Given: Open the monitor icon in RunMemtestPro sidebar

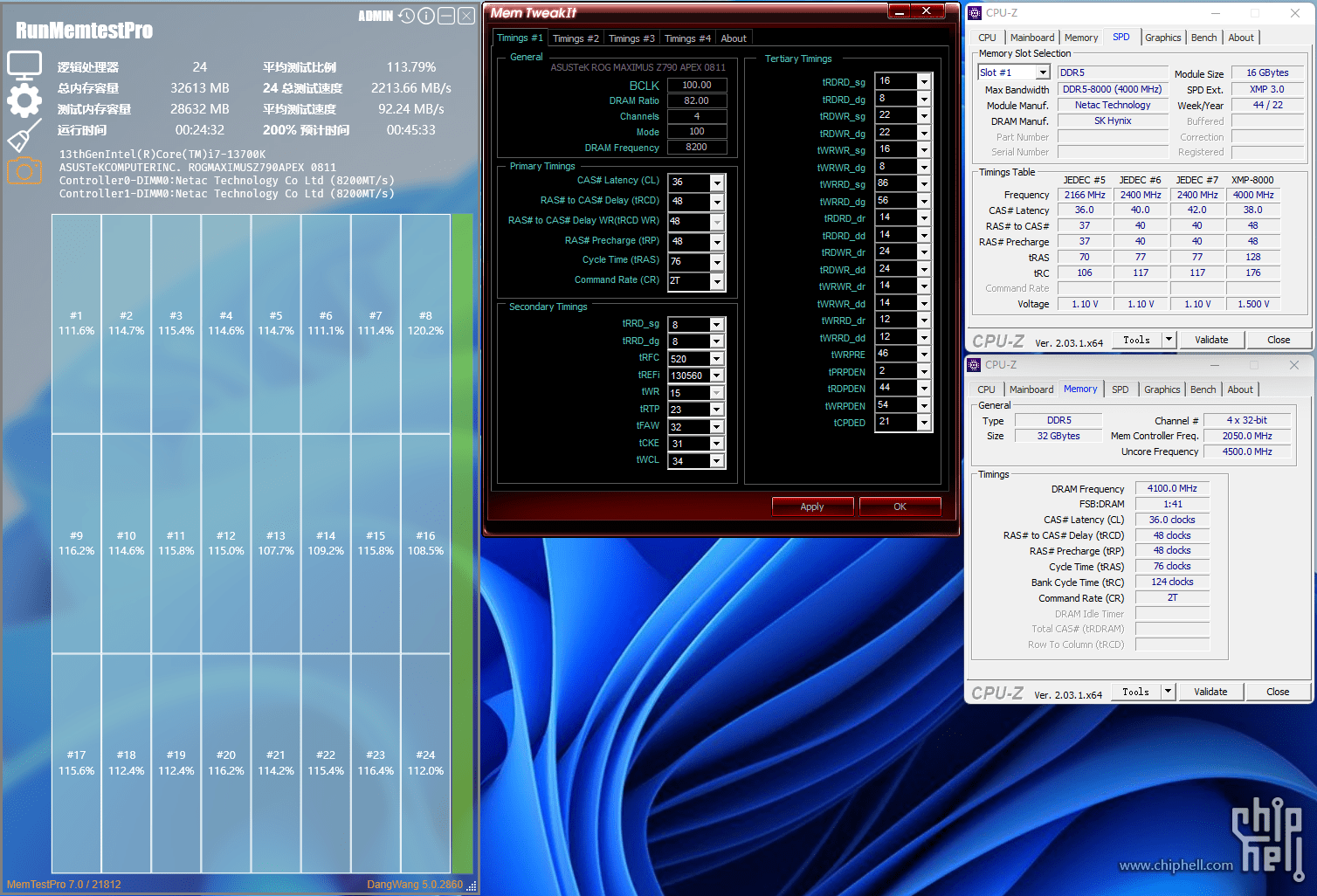Looking at the screenshot, I should point(24,65).
